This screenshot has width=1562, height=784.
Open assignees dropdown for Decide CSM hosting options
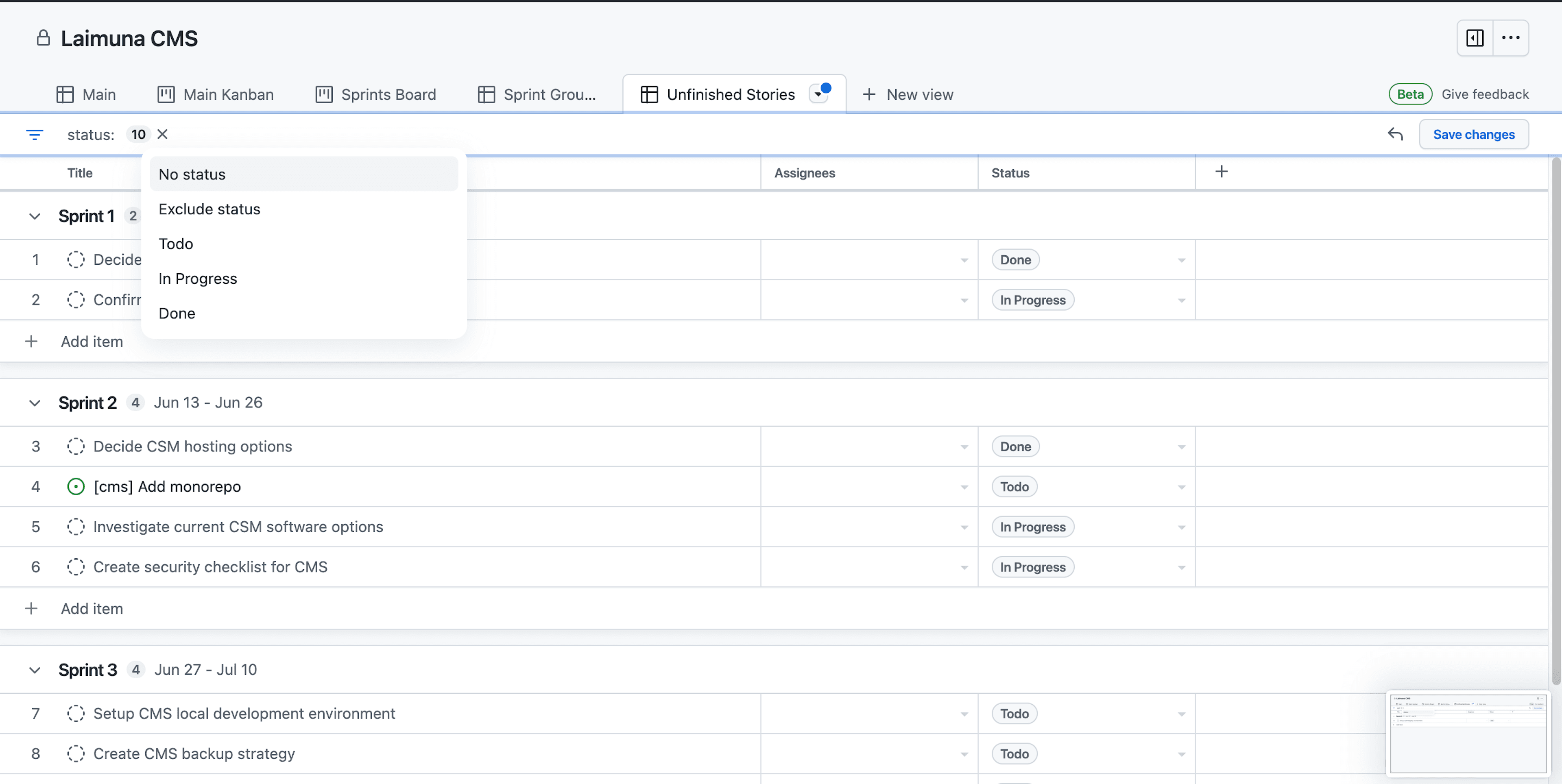click(964, 447)
